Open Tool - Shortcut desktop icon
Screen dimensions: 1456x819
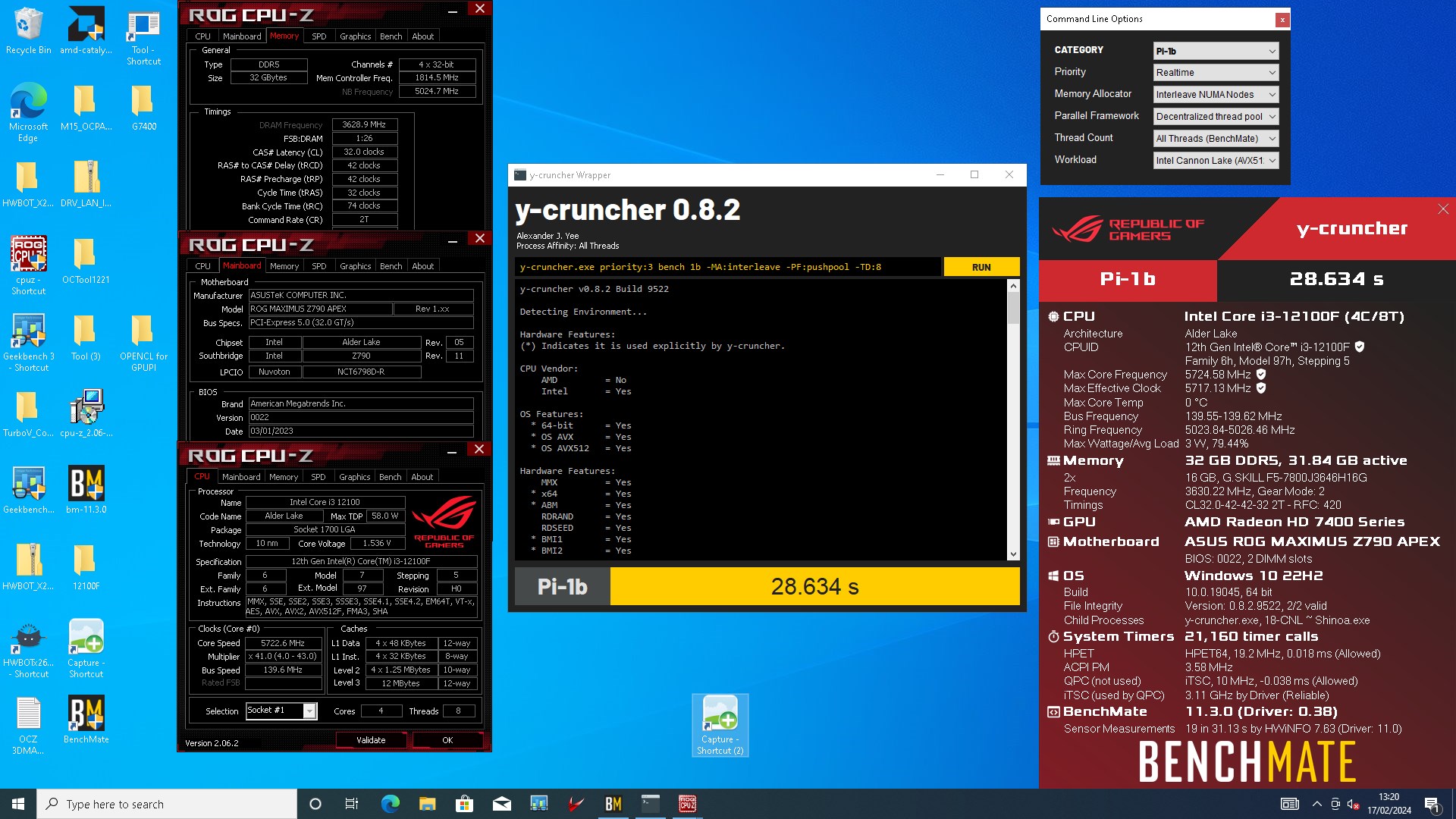[143, 36]
